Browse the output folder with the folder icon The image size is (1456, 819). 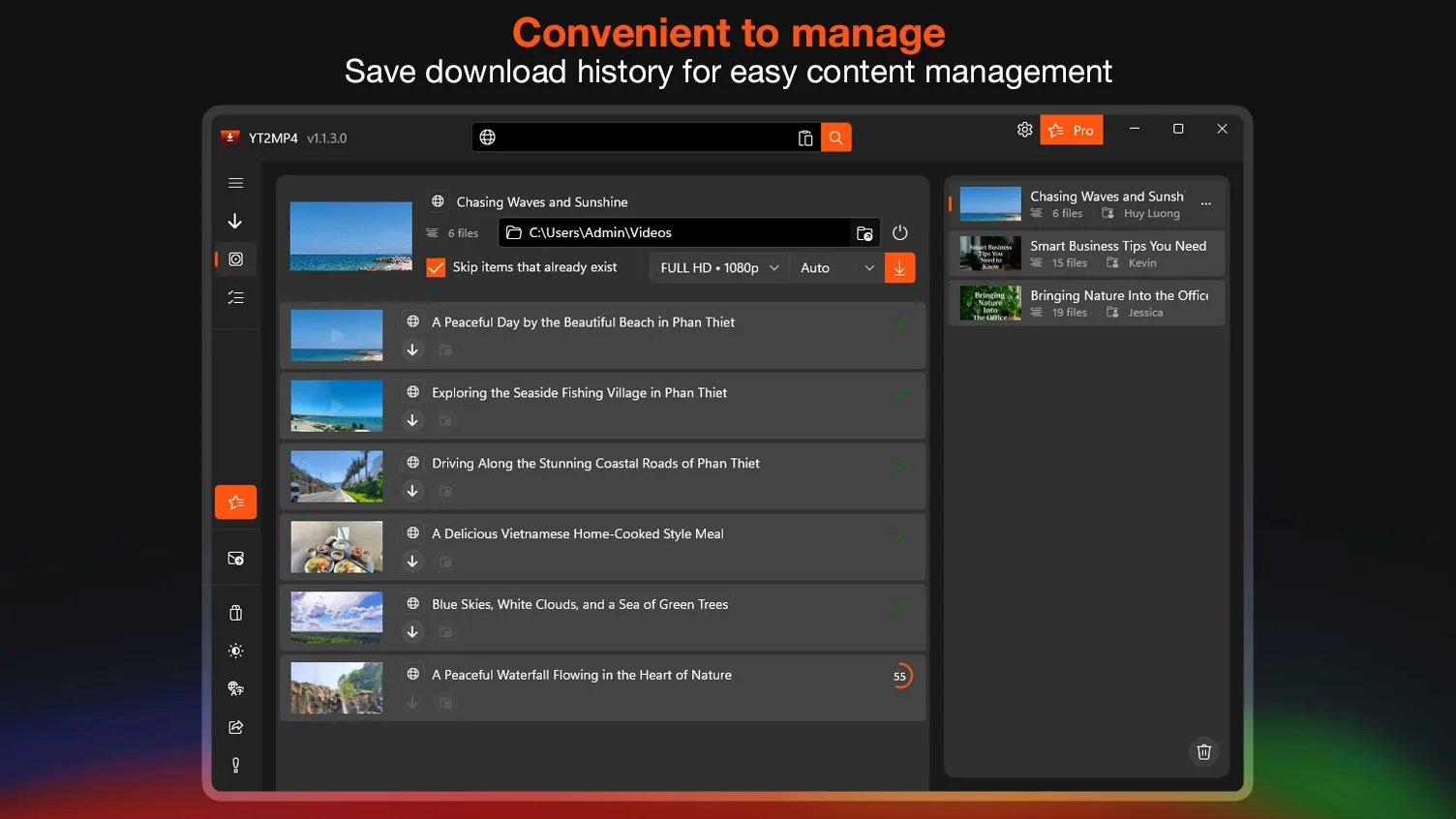pos(864,233)
